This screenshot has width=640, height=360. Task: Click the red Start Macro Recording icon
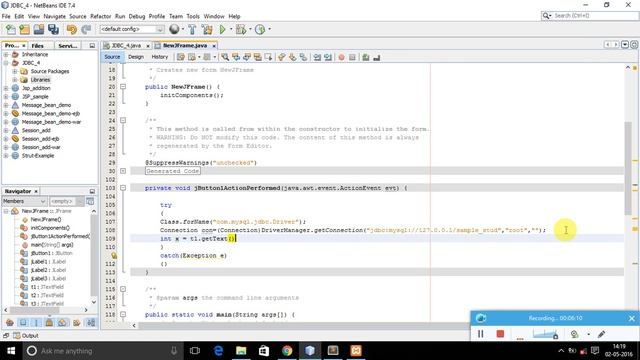coord(342,57)
